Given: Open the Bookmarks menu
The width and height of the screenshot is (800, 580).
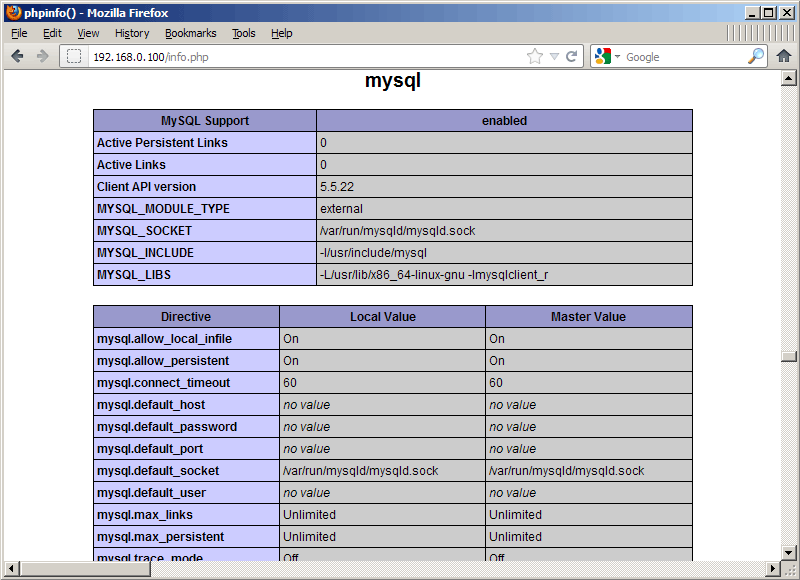Looking at the screenshot, I should (191, 33).
